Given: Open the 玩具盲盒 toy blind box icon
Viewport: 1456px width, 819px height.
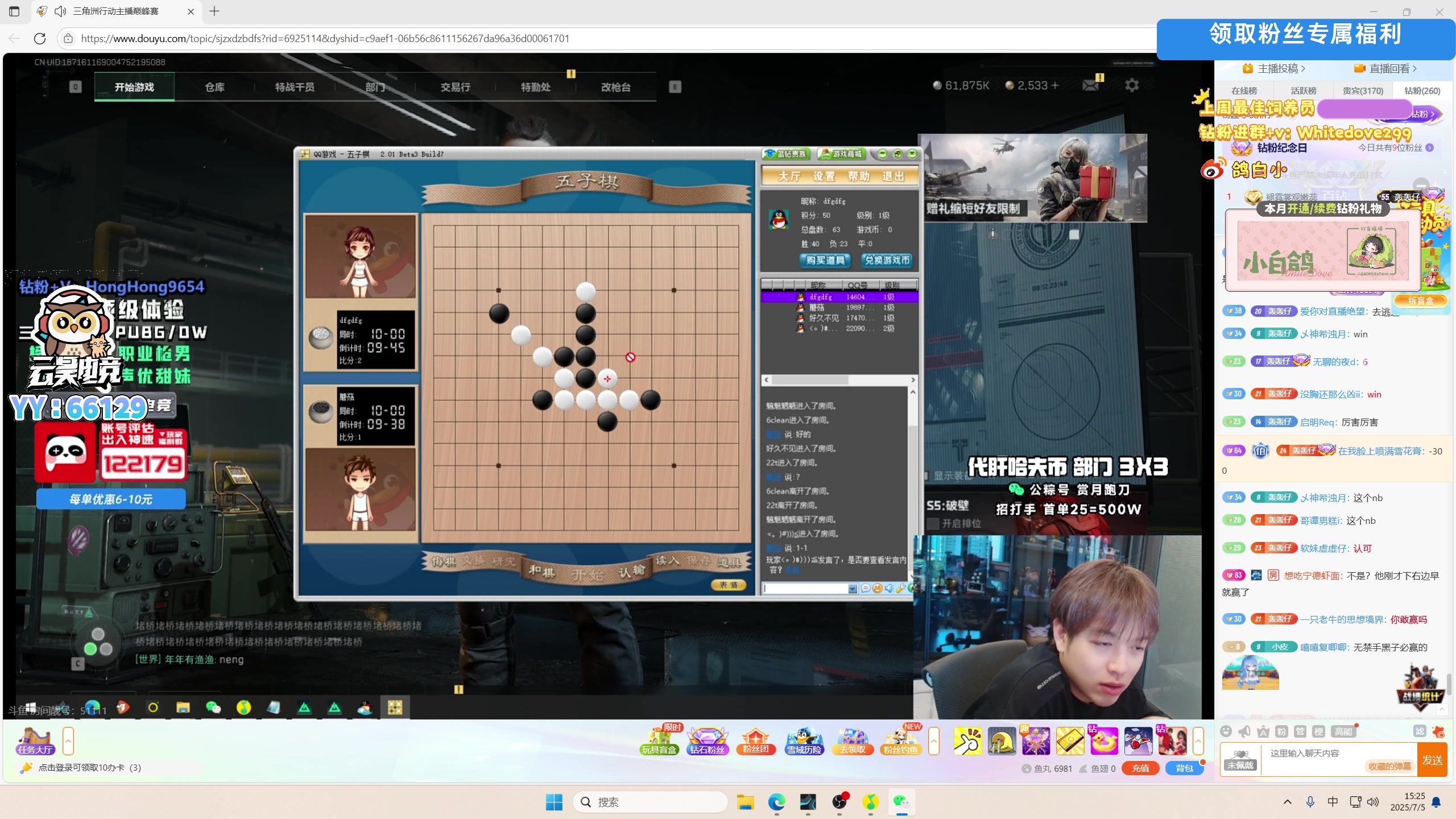Looking at the screenshot, I should coord(659,741).
